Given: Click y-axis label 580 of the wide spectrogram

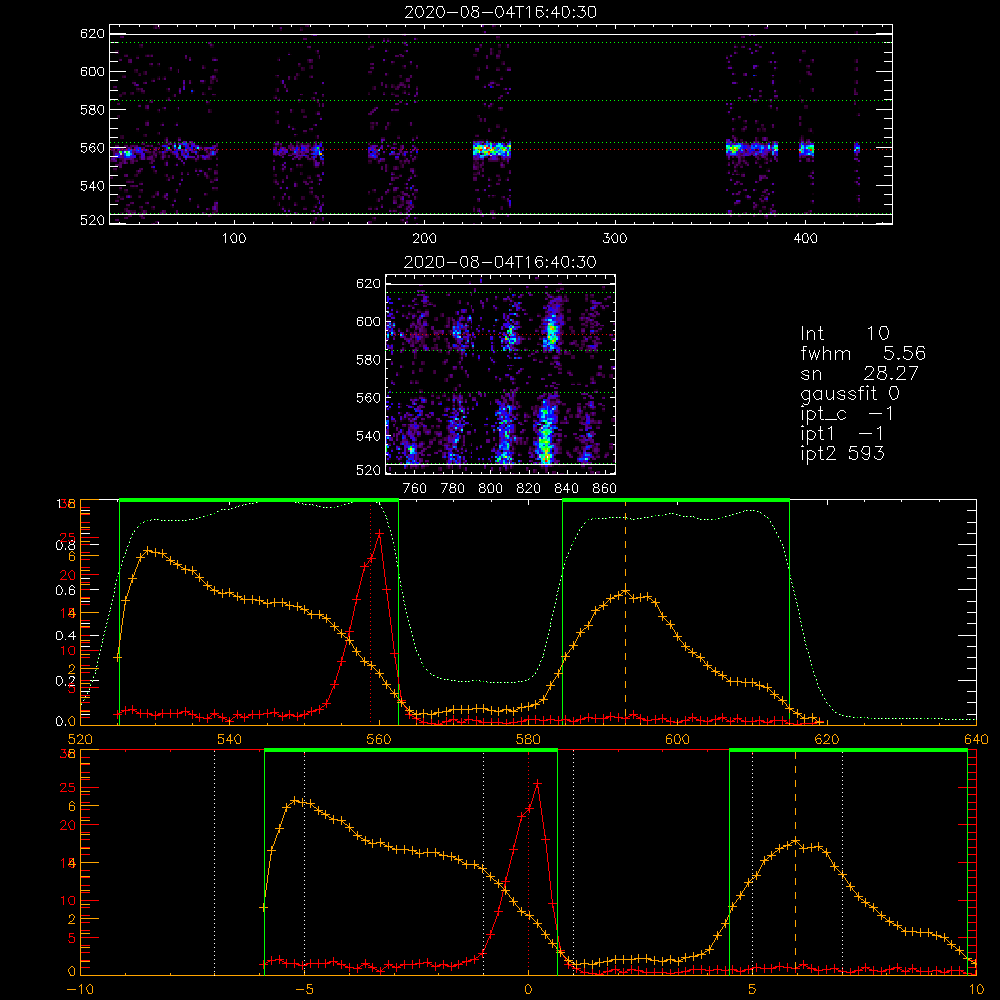Looking at the screenshot, I should click(92, 110).
